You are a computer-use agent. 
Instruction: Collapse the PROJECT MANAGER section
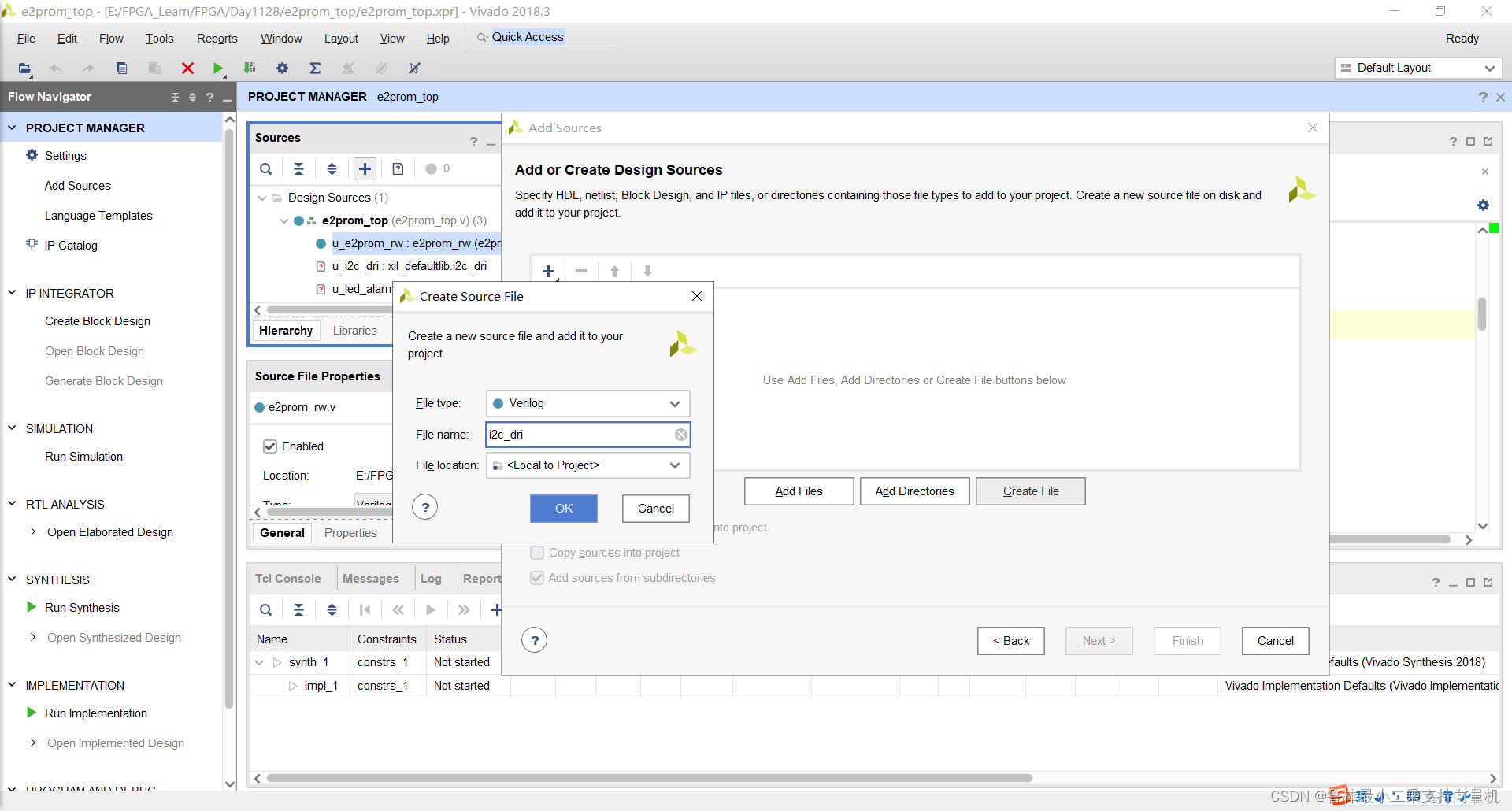point(12,128)
